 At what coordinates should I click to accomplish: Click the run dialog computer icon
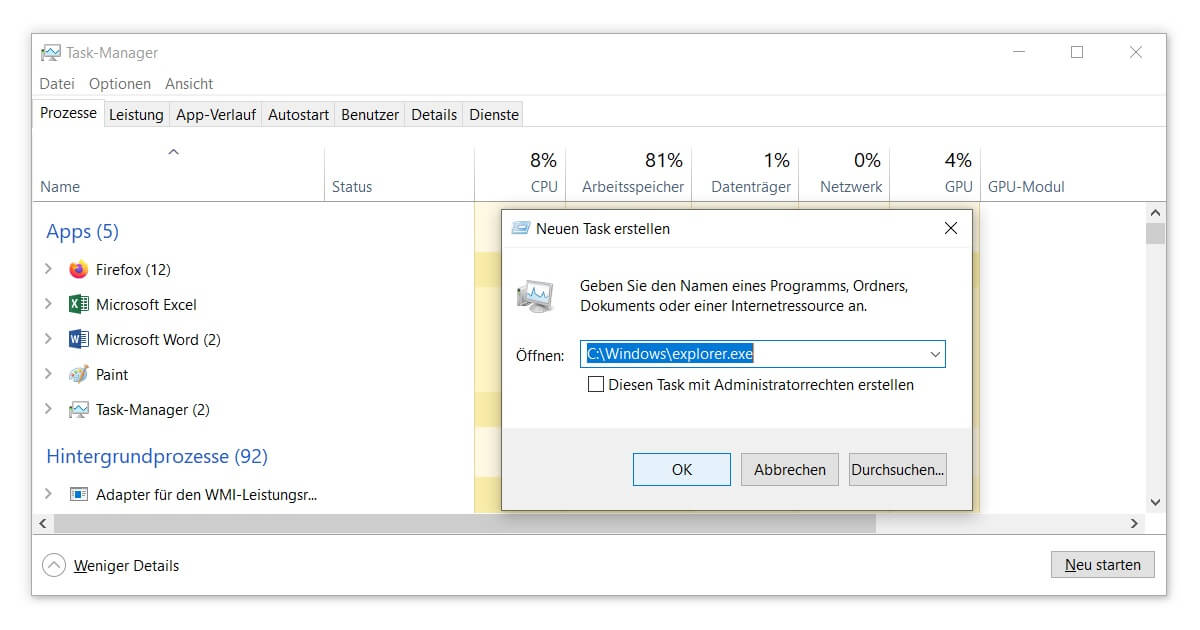pos(534,295)
